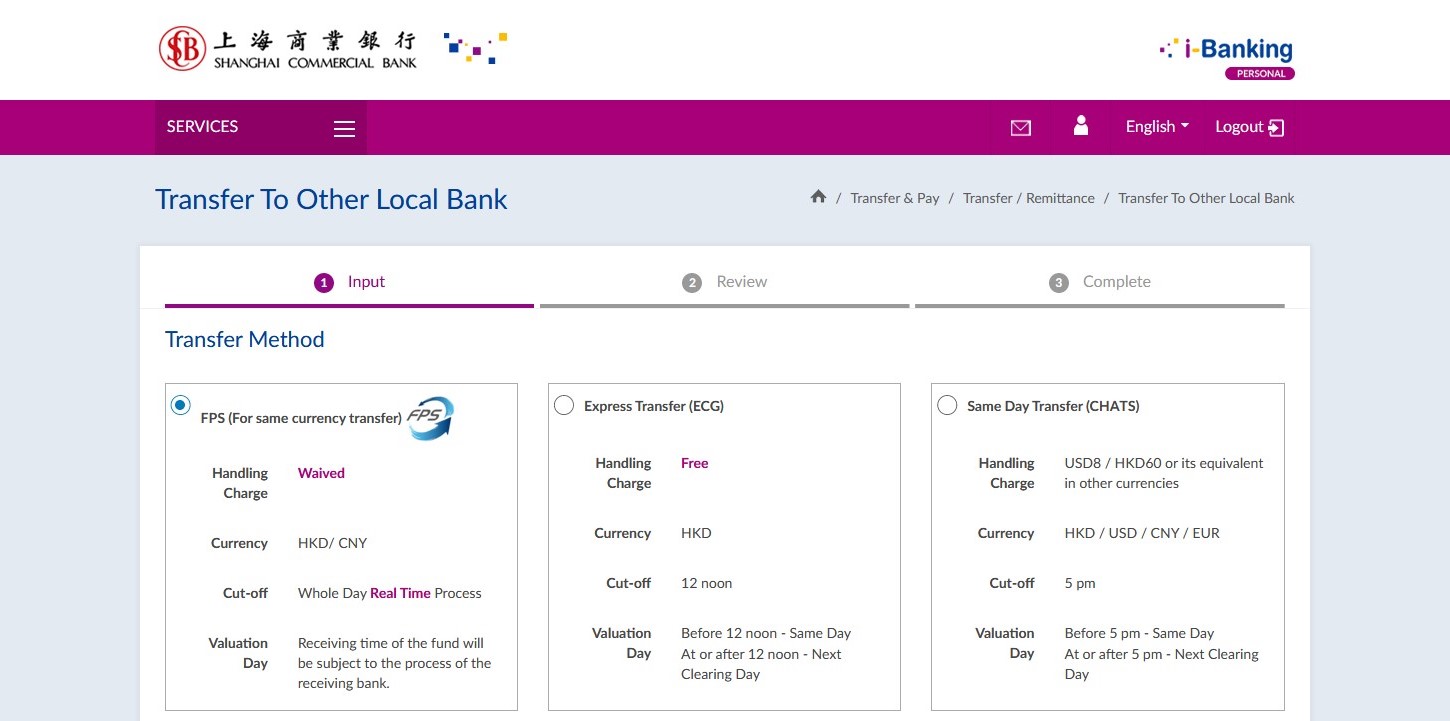Go to the Complete step tab
This screenshot has width=1450, height=721.
click(1100, 282)
